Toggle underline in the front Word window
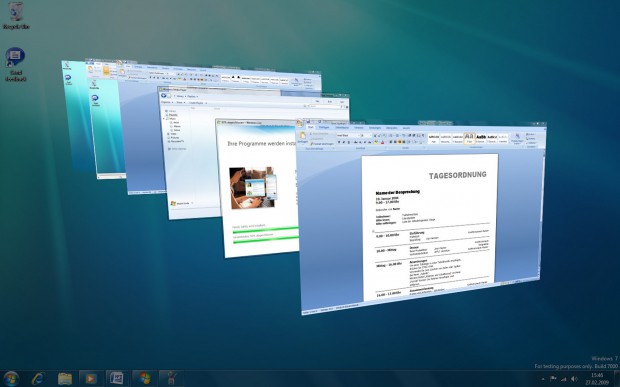The width and height of the screenshot is (620, 387). [x=349, y=142]
